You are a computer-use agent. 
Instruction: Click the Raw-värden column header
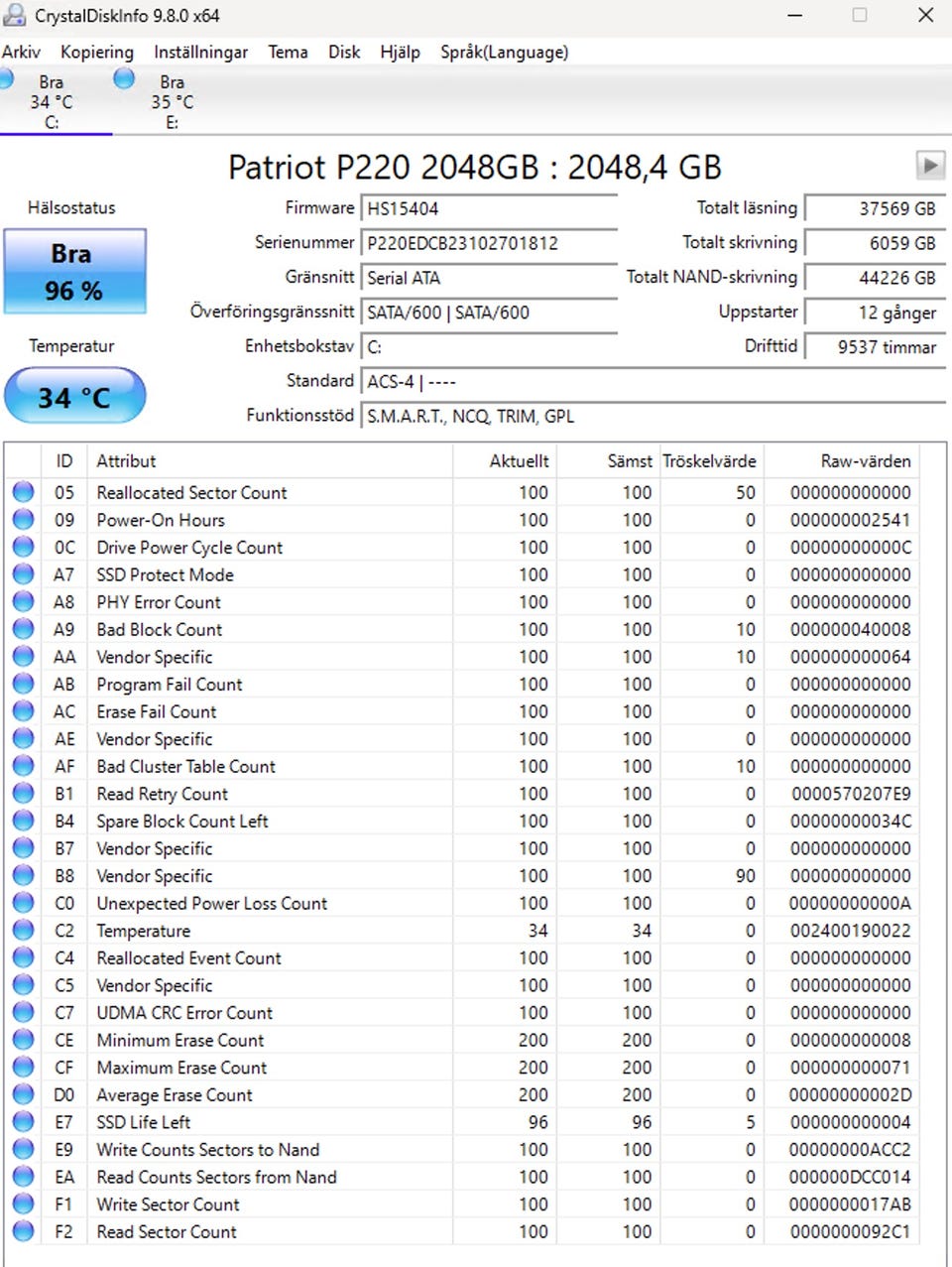[865, 461]
